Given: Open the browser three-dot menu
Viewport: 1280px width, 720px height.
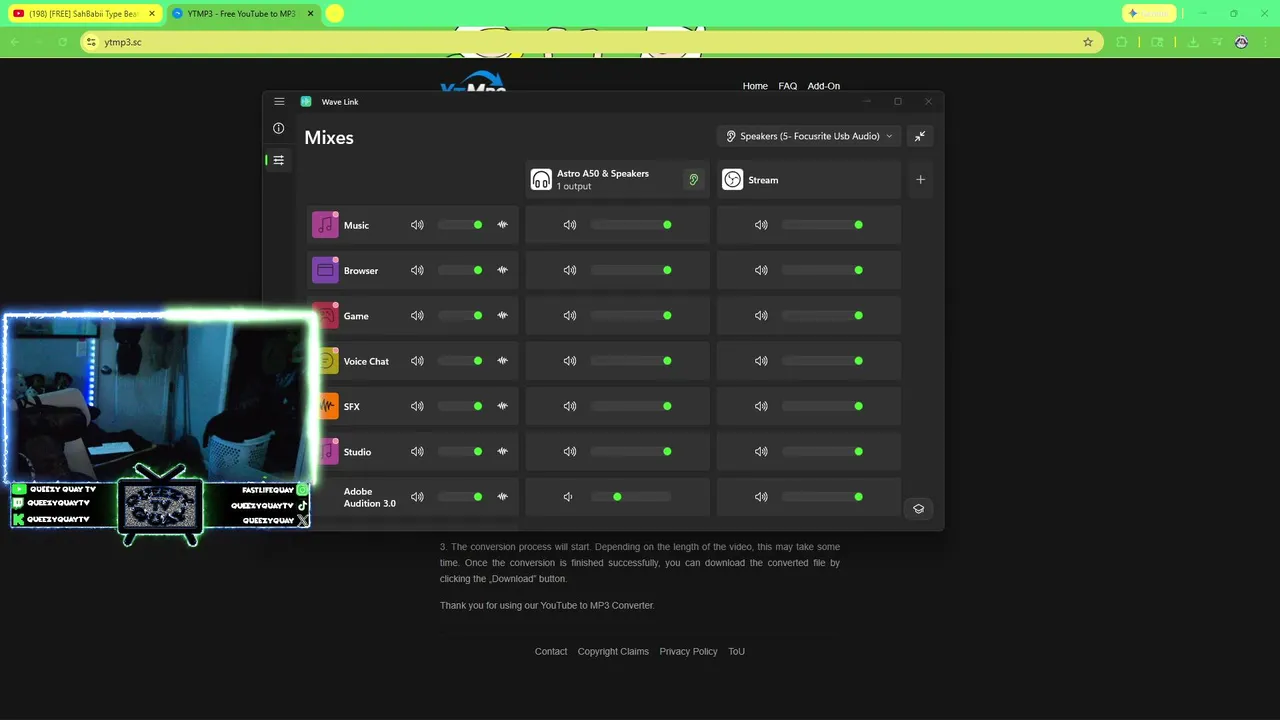Looking at the screenshot, I should 1265,42.
